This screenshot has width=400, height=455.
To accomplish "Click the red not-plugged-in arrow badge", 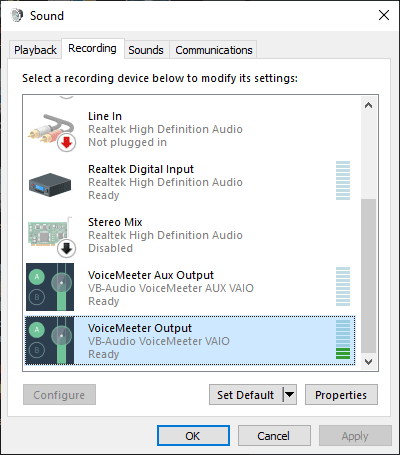I will [66, 143].
